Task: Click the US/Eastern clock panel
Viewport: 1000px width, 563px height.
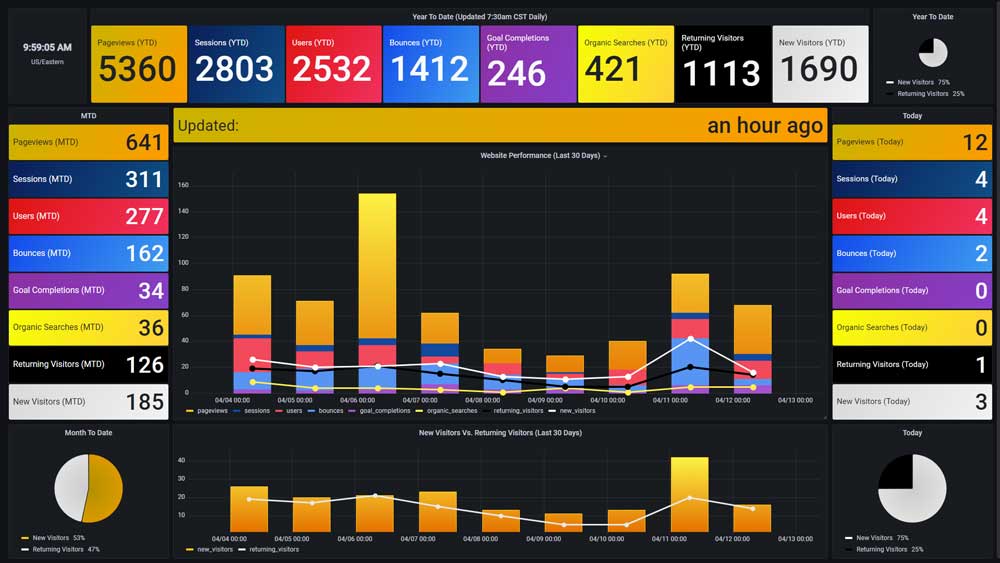Action: (48, 54)
